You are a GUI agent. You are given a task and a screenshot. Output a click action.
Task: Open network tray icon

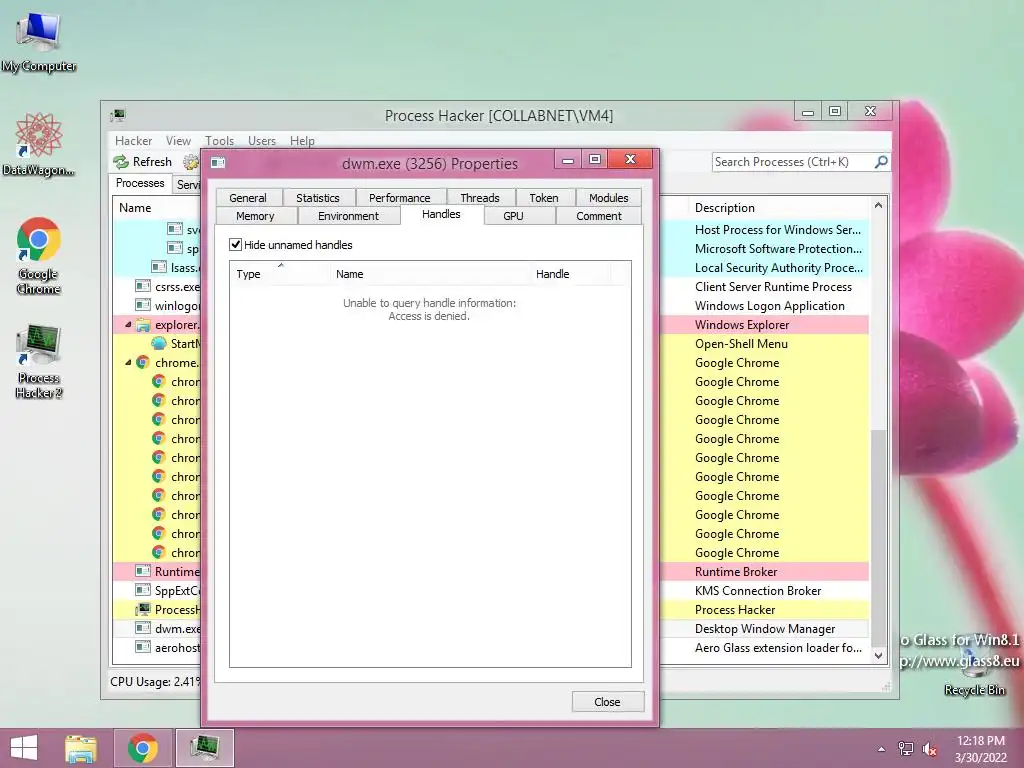[906, 749]
